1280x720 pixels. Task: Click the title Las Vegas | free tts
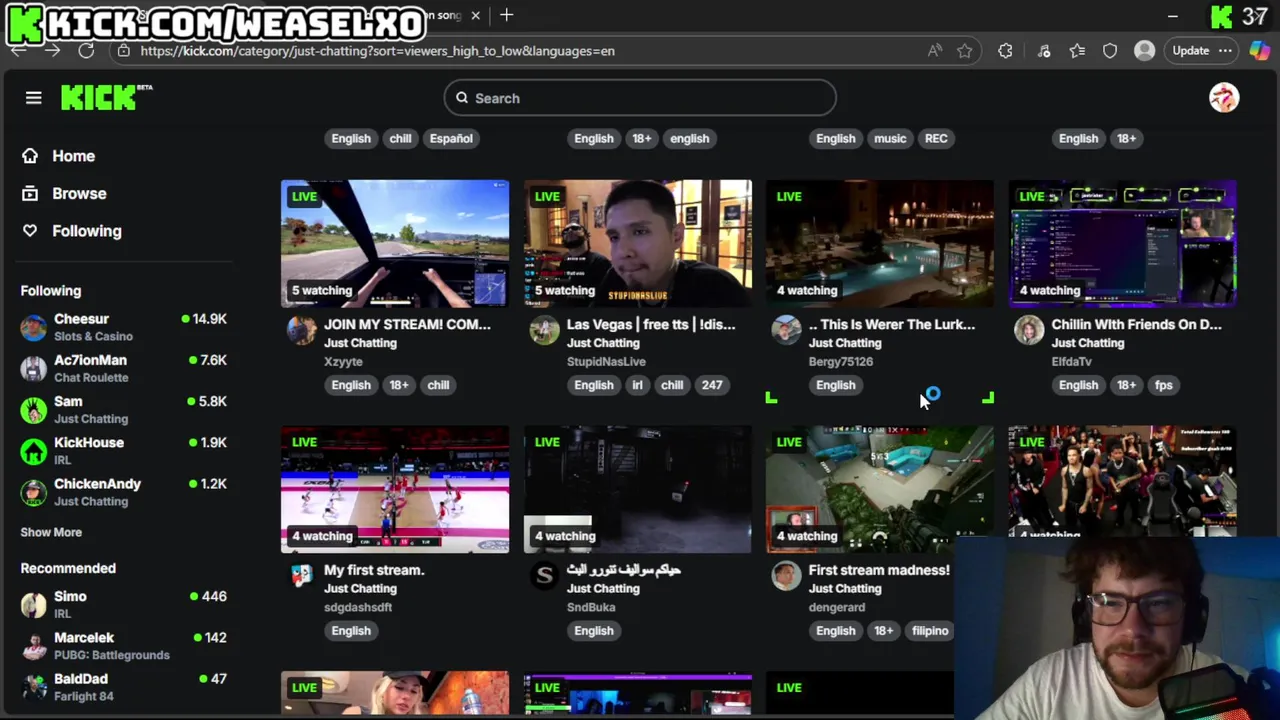[651, 324]
